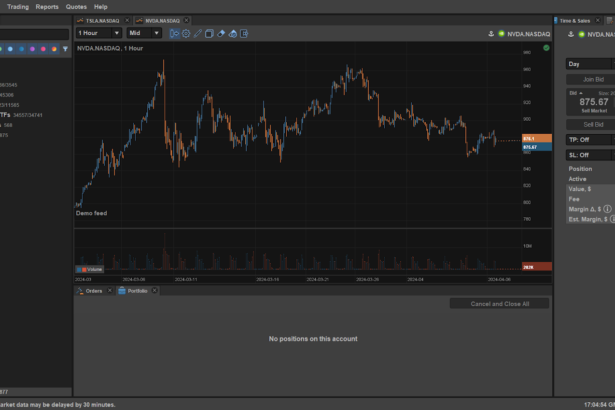
Task: Click the copy objects icon in chart toolbar
Action: point(209,33)
